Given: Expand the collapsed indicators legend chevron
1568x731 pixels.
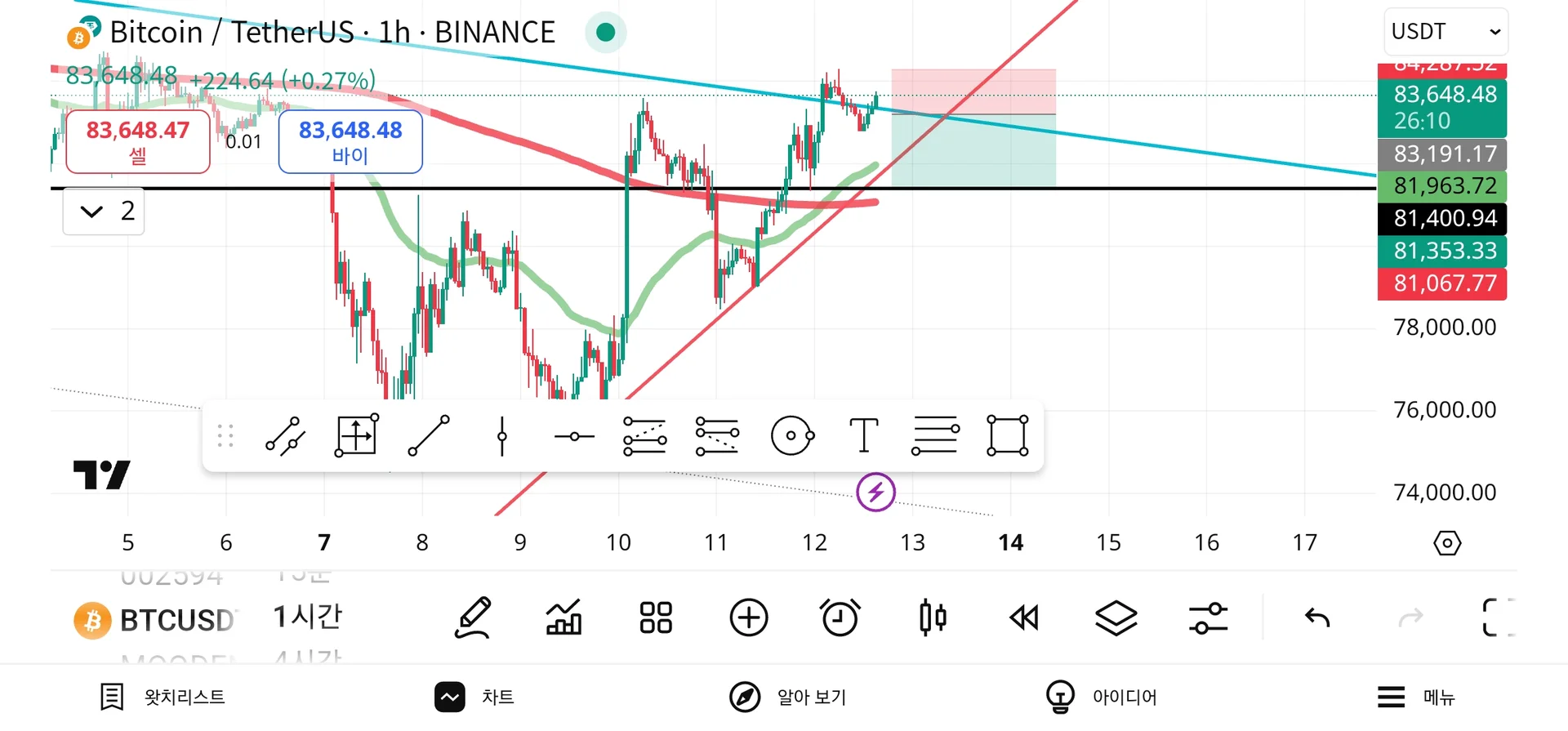Looking at the screenshot, I should pos(92,212).
